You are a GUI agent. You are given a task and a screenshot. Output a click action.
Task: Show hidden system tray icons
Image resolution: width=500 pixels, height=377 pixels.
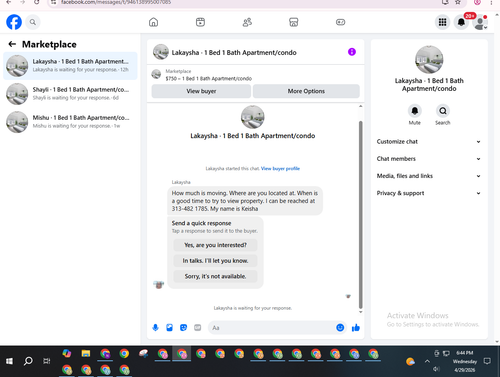pyautogui.click(x=427, y=361)
